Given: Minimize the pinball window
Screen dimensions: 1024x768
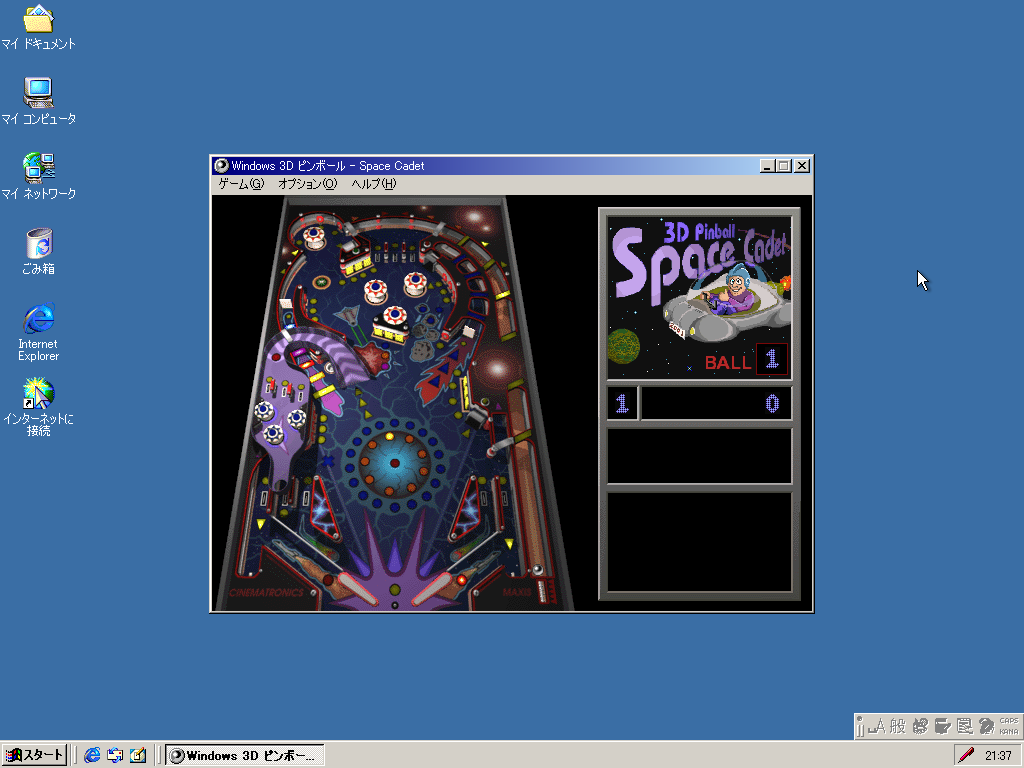Looking at the screenshot, I should click(767, 166).
